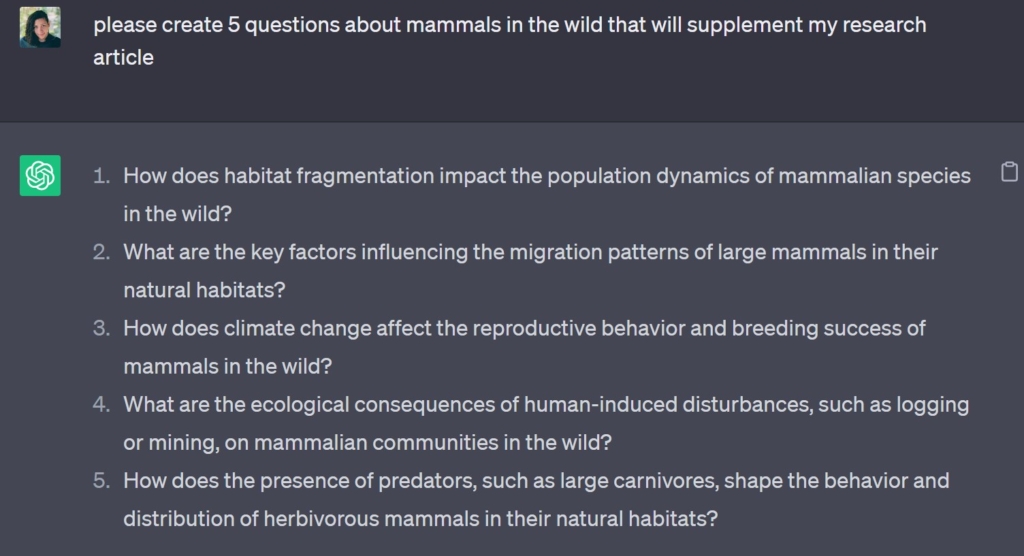Viewport: 1024px width, 556px height.
Task: Click the list number 3 marker
Action: [101, 328]
